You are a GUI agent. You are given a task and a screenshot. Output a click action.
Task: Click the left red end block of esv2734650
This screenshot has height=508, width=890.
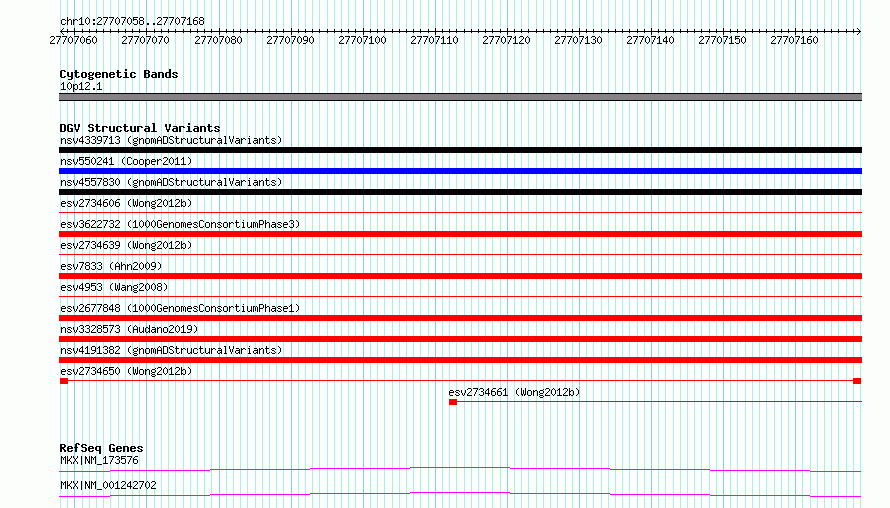64,381
